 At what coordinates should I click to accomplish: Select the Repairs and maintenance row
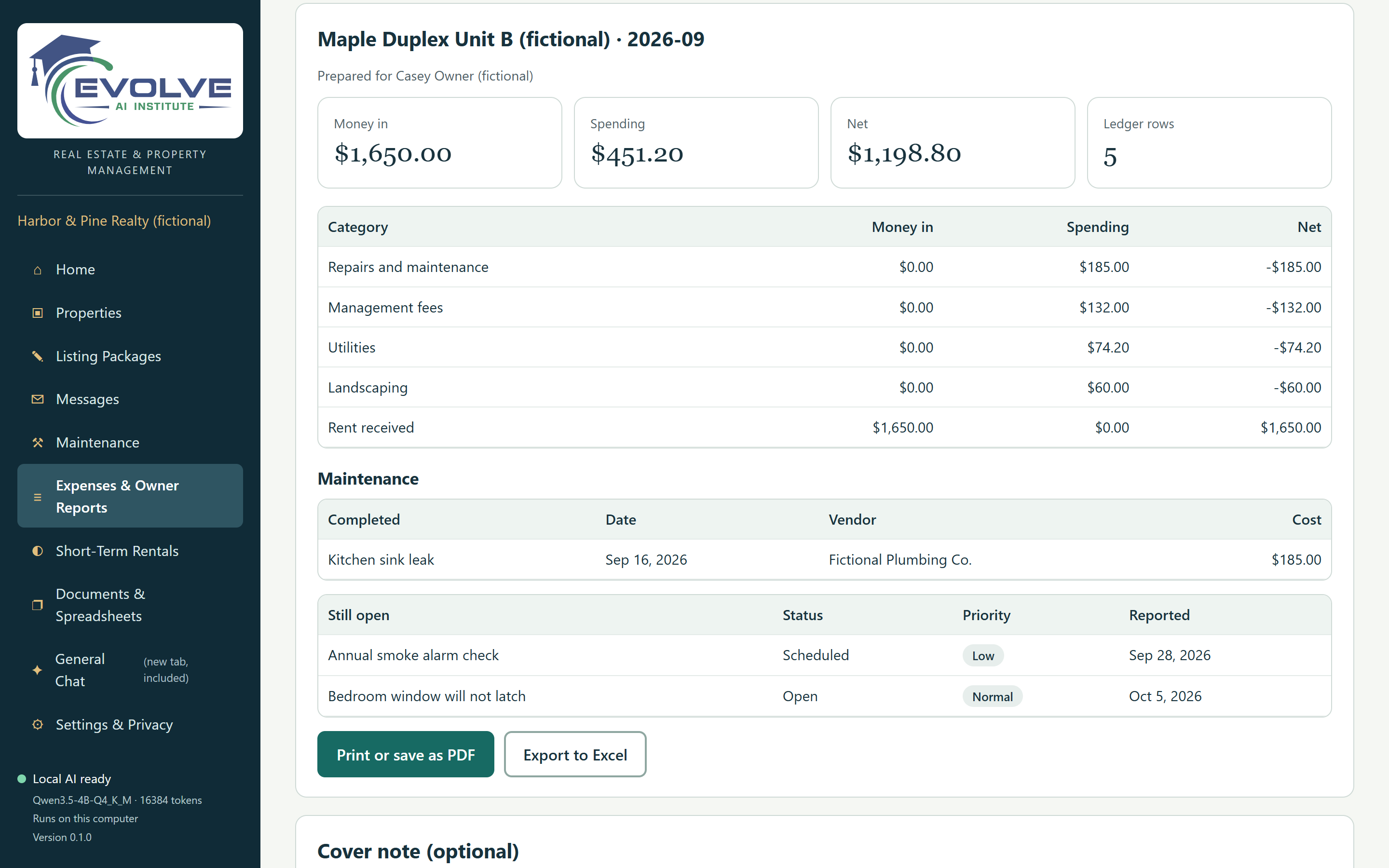[x=824, y=267]
